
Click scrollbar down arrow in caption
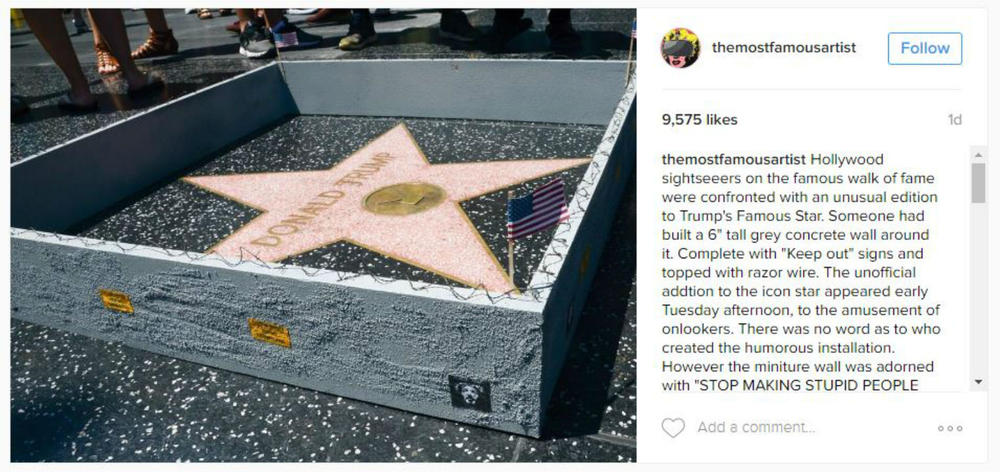[x=978, y=382]
